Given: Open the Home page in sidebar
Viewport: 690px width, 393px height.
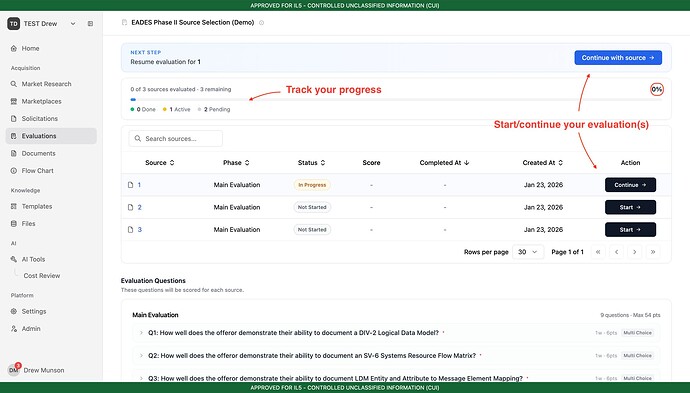Looking at the screenshot, I should (51, 48).
